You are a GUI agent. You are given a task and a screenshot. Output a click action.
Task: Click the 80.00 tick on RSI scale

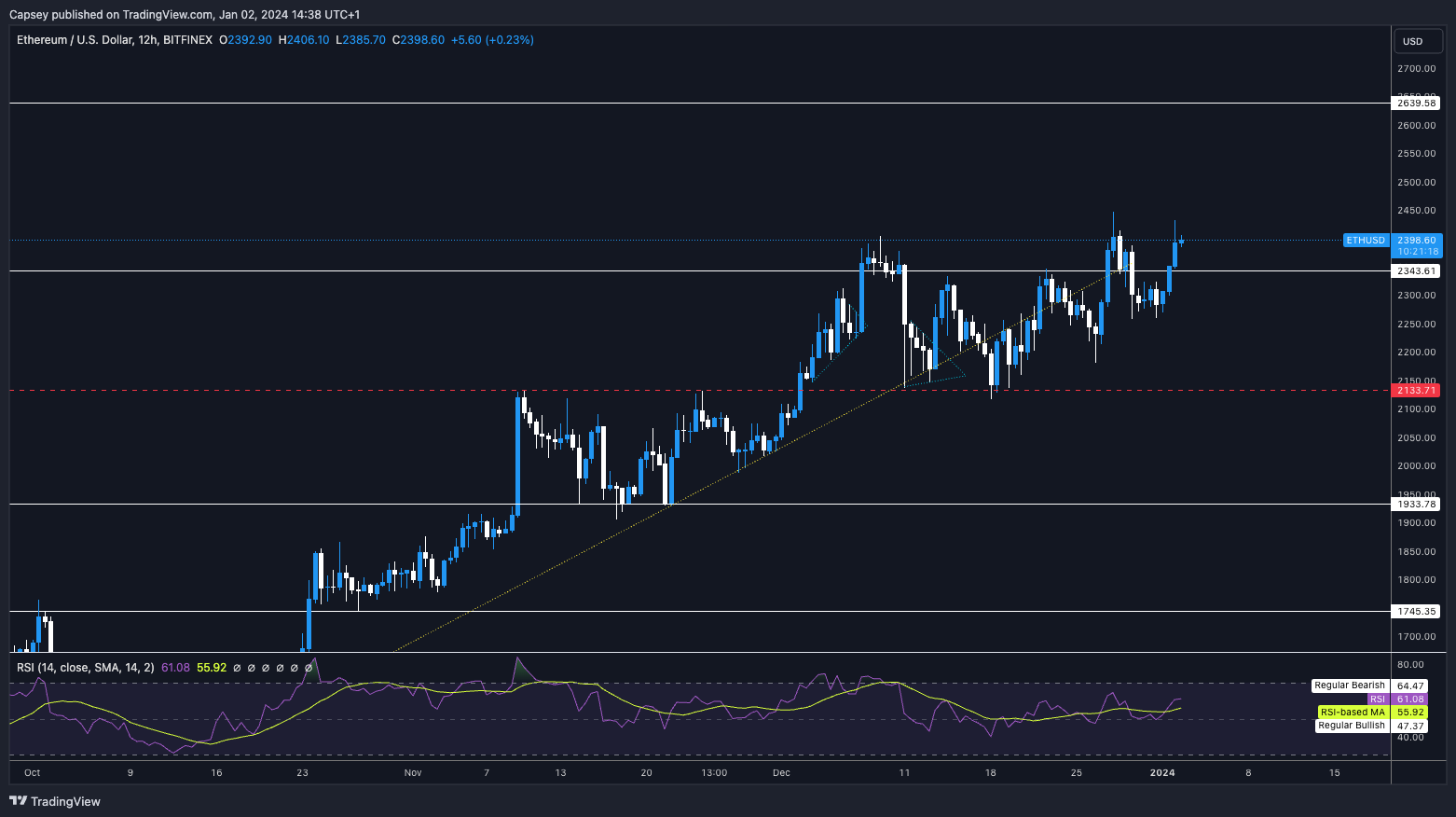[1410, 665]
